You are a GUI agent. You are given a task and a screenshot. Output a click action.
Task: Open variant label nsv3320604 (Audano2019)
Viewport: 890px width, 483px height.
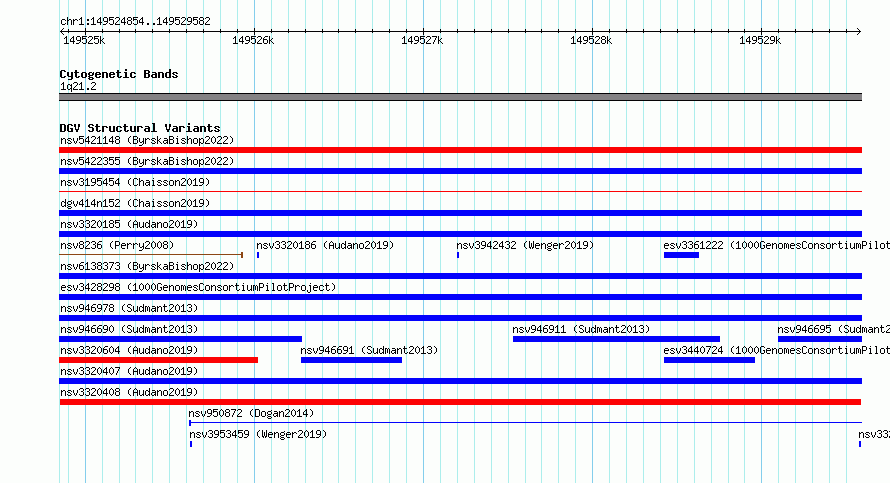[x=129, y=350]
